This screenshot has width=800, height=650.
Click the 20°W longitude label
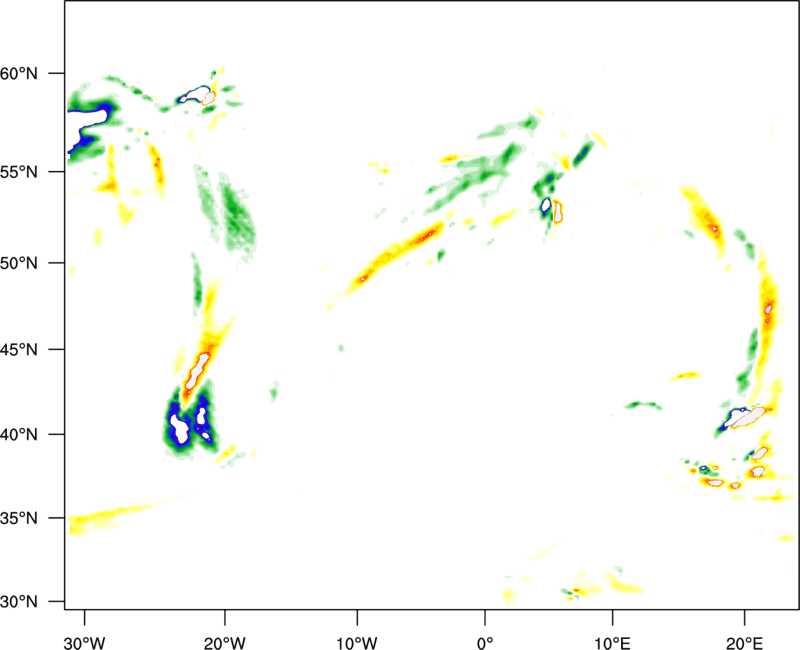pos(225,643)
